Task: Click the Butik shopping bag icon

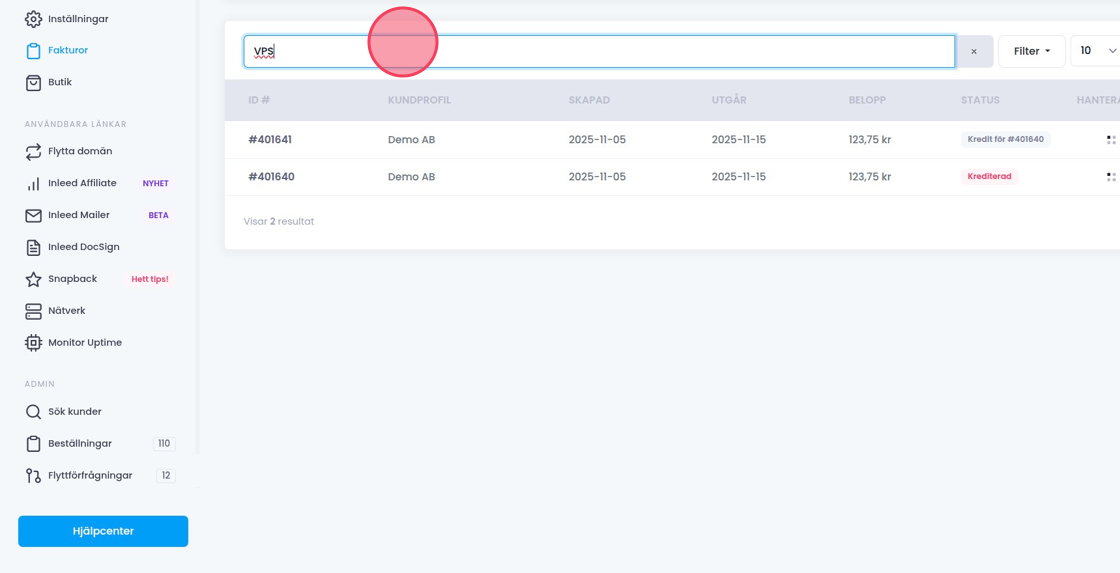Action: click(x=33, y=83)
